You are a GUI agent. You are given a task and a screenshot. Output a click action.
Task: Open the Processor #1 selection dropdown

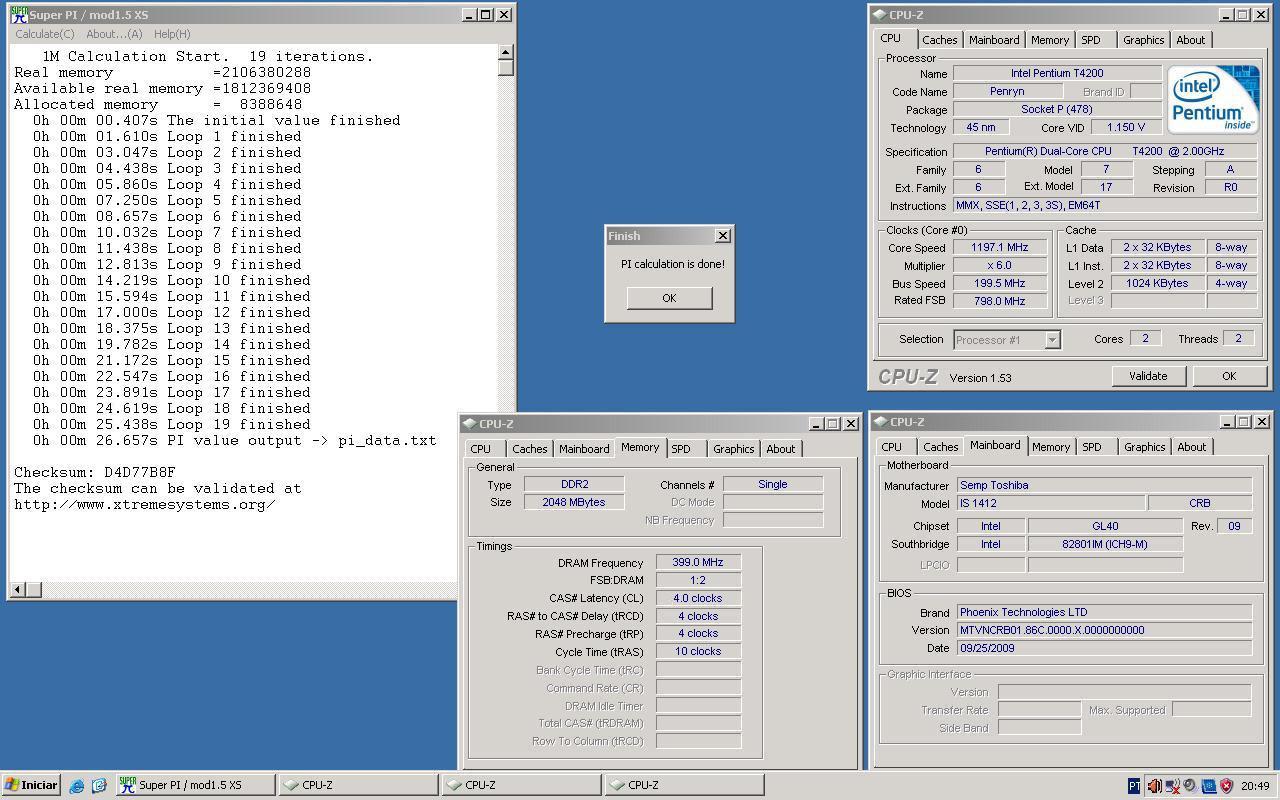[1006, 340]
